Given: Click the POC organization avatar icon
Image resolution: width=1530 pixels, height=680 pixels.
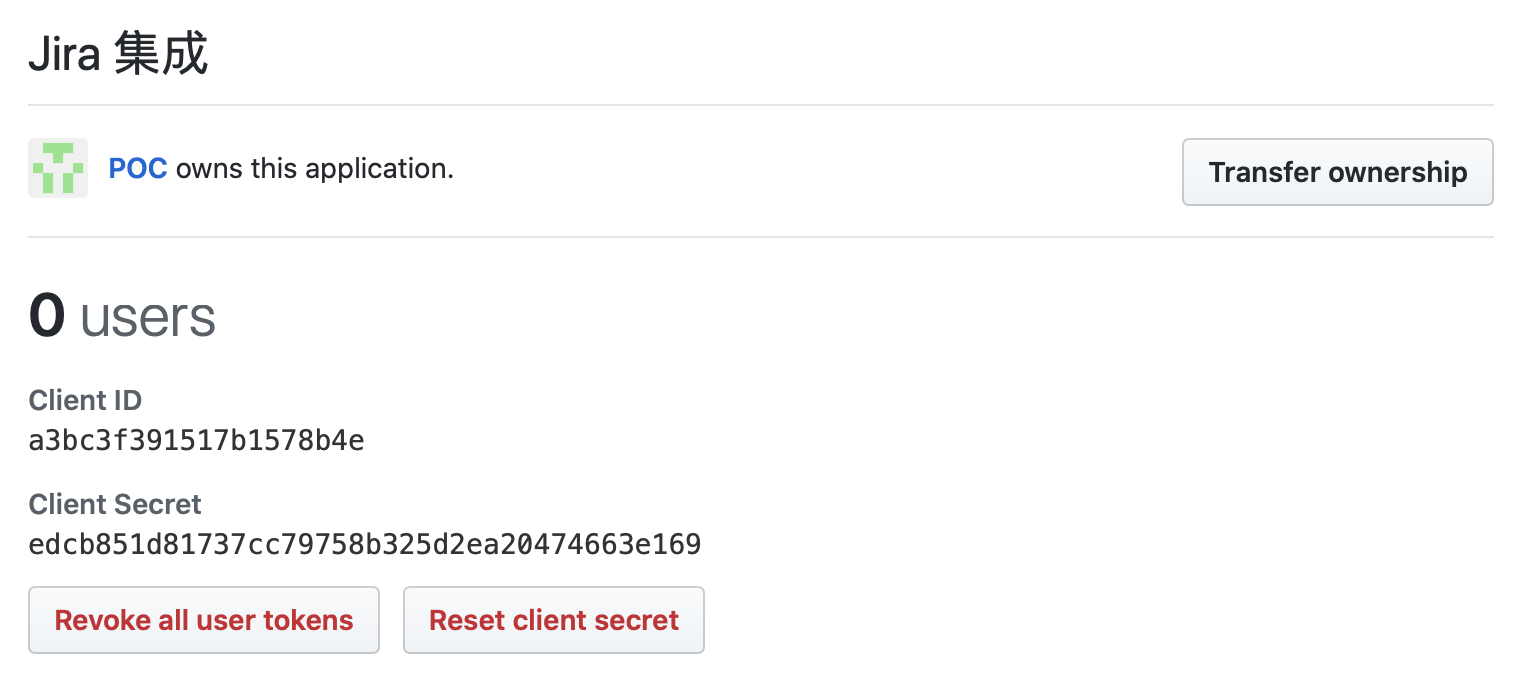Looking at the screenshot, I should (58, 168).
